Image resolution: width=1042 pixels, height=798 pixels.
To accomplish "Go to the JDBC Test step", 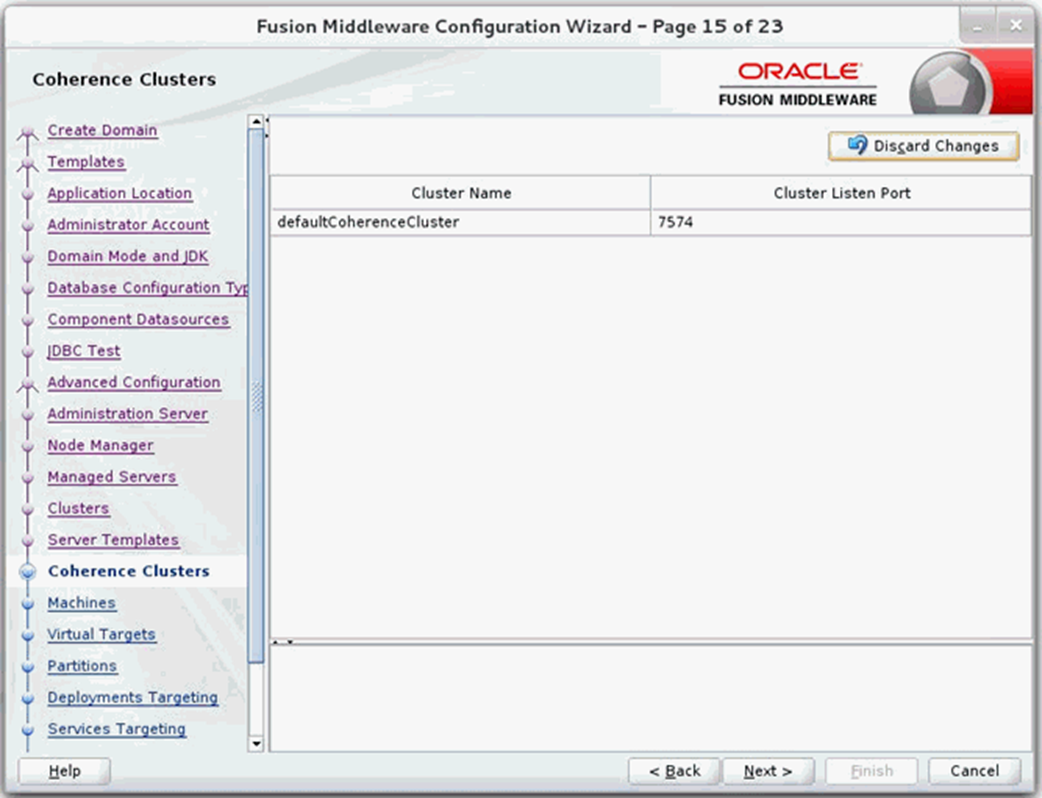I will point(84,351).
